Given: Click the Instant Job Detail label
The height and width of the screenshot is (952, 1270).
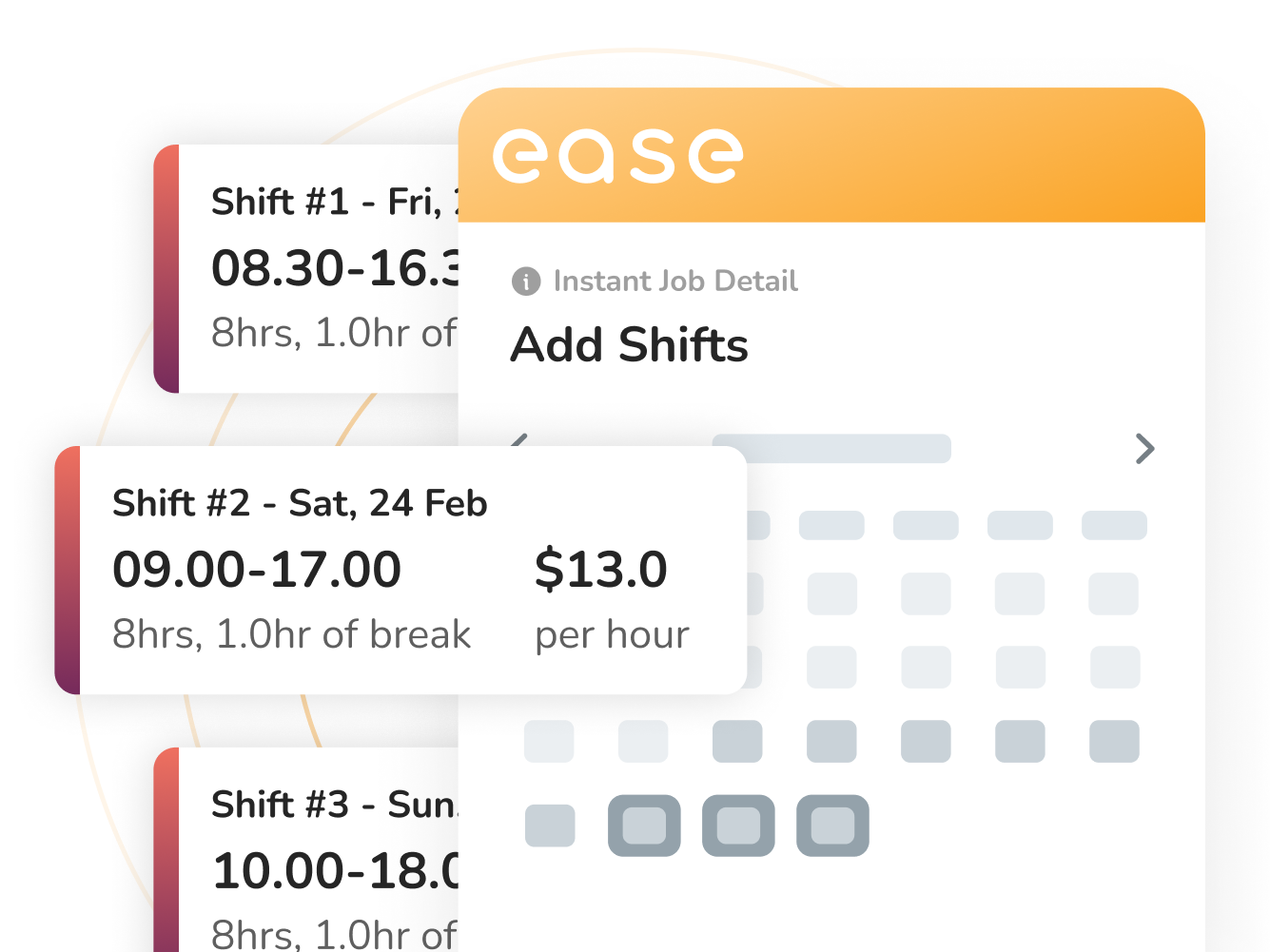Looking at the screenshot, I should 675,282.
